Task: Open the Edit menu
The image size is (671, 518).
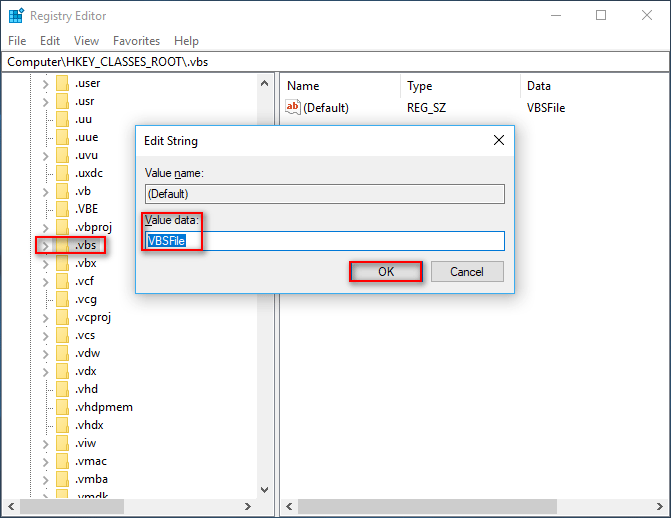Action: [50, 41]
